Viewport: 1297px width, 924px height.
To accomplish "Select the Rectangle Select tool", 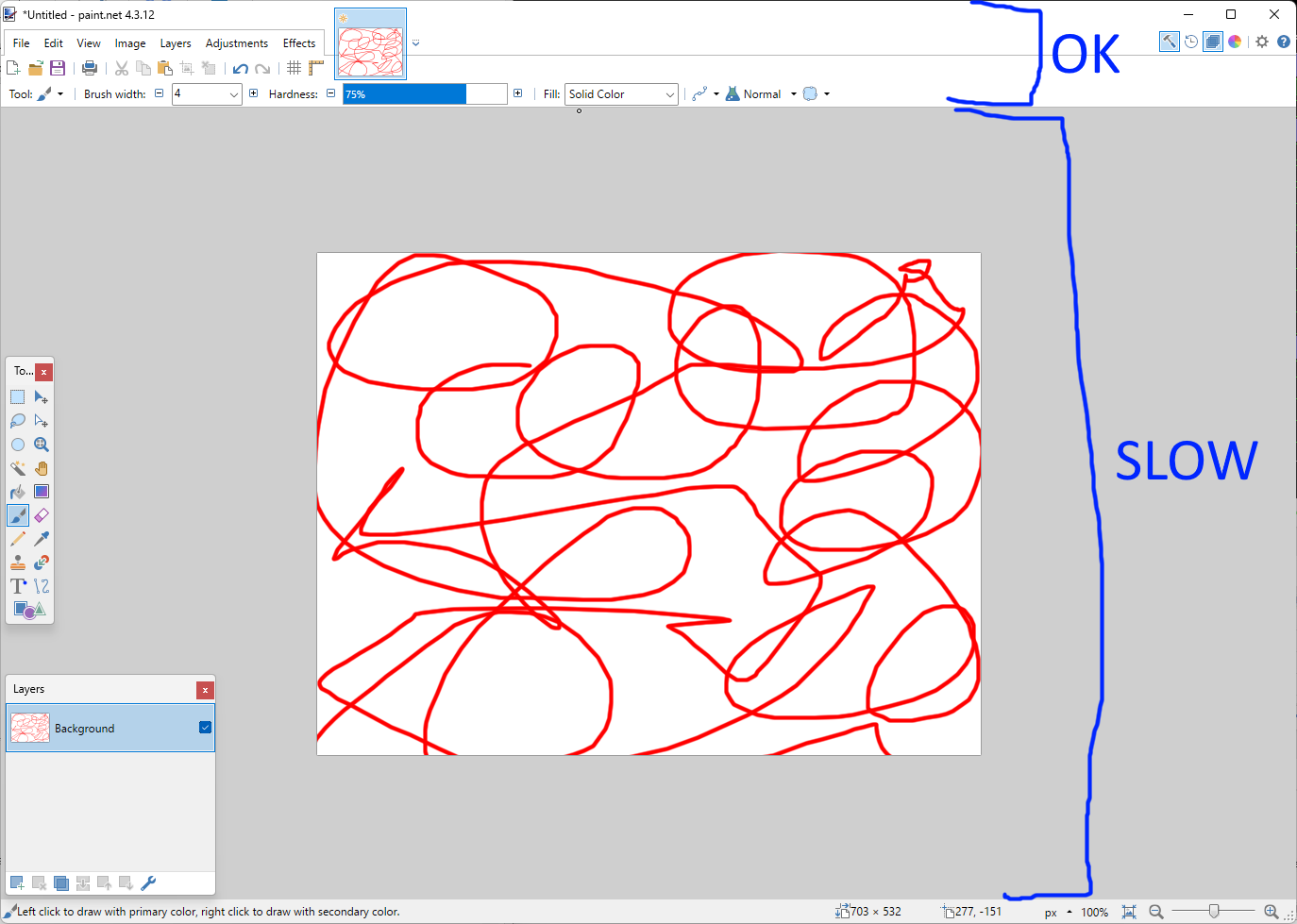I will [18, 397].
